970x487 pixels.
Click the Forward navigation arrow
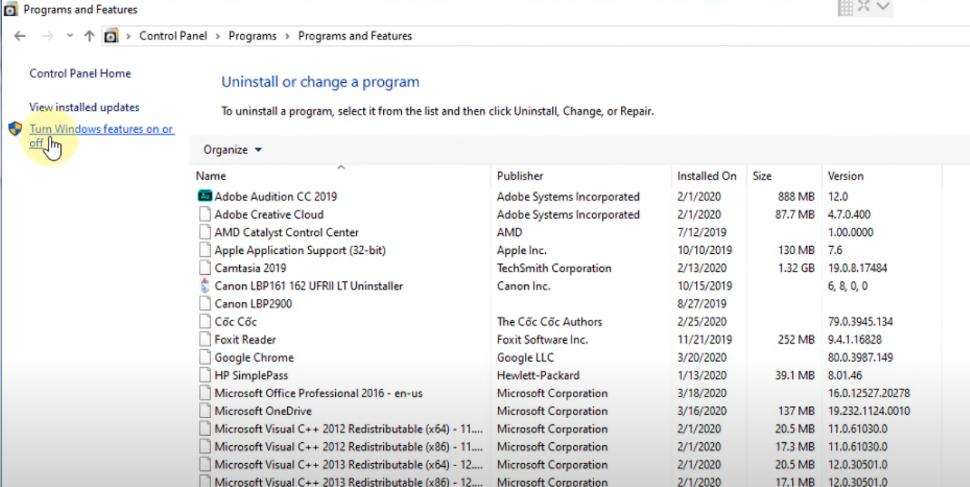coord(48,36)
